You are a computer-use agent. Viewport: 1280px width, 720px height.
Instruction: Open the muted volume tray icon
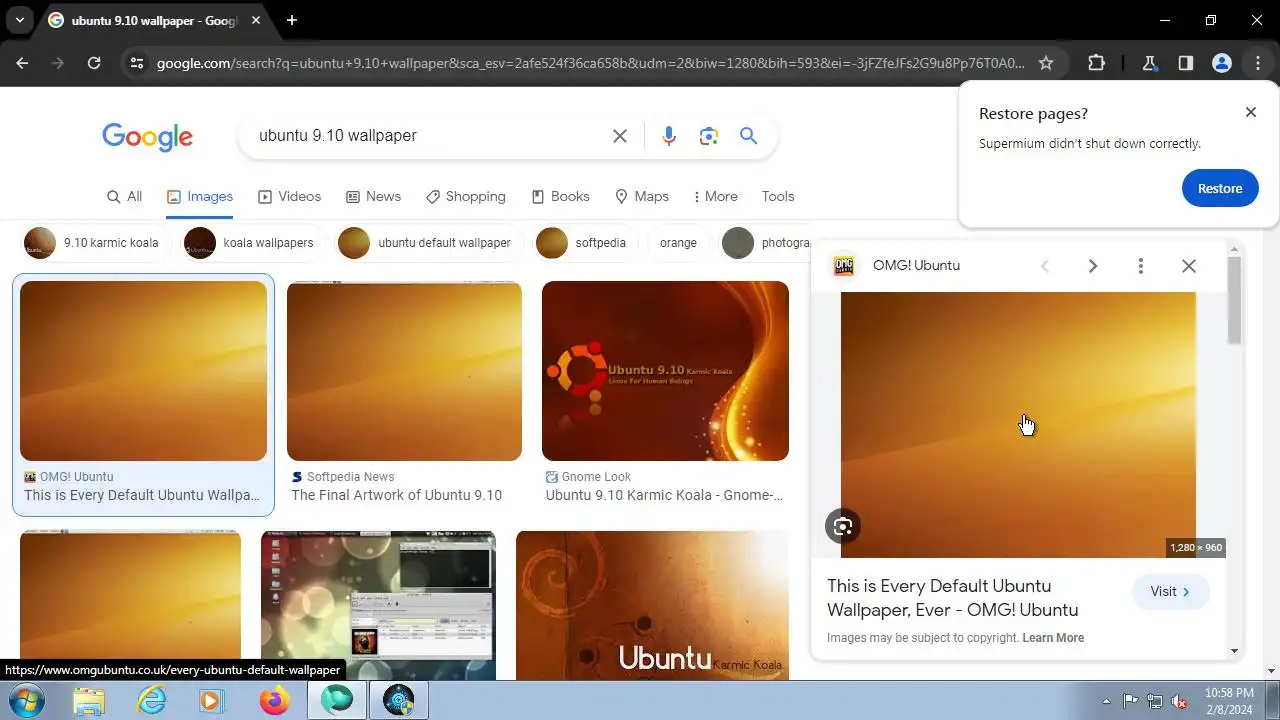pos(1180,701)
